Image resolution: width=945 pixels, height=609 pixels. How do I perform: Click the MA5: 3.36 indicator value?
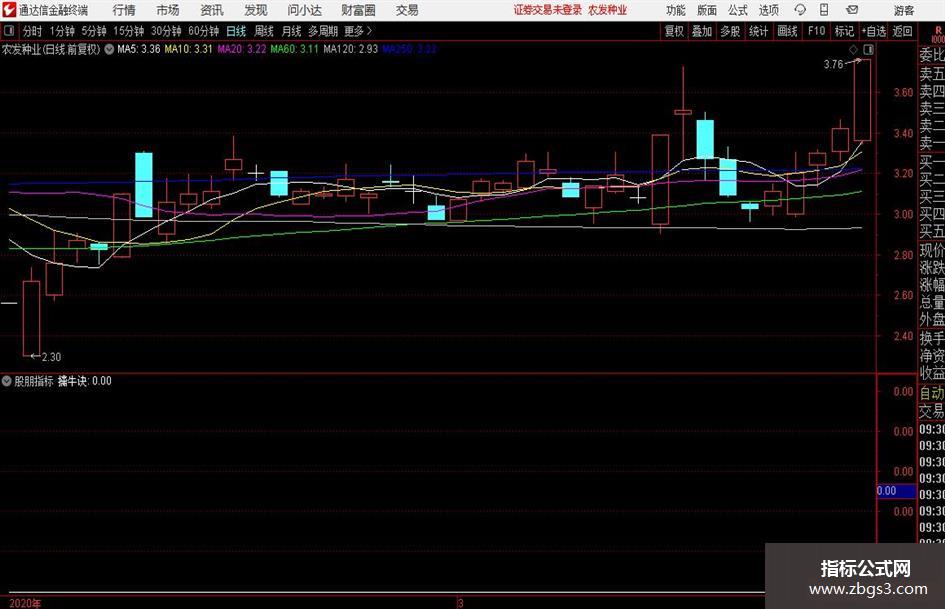tap(139, 49)
